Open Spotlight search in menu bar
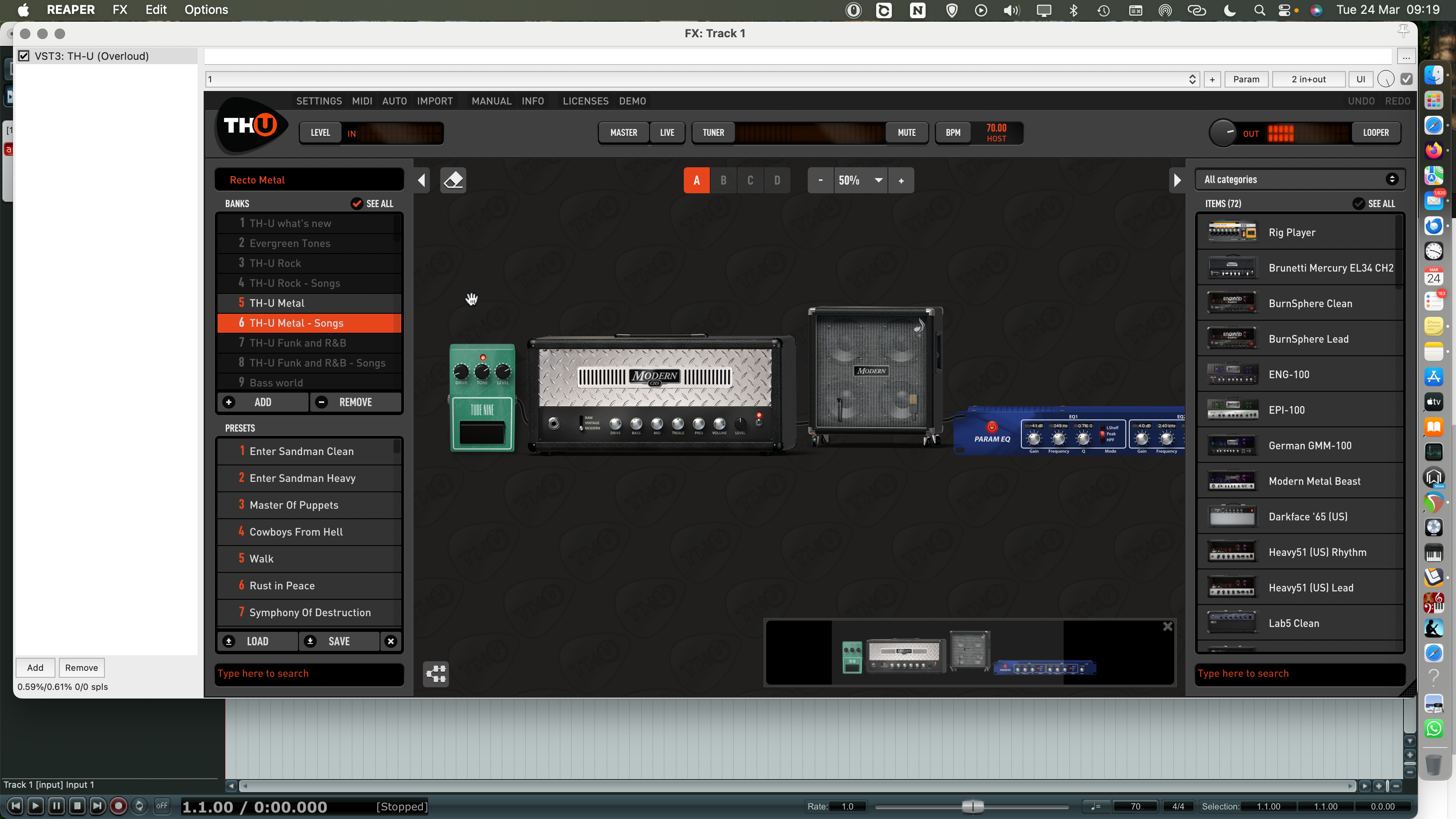 (1259, 10)
